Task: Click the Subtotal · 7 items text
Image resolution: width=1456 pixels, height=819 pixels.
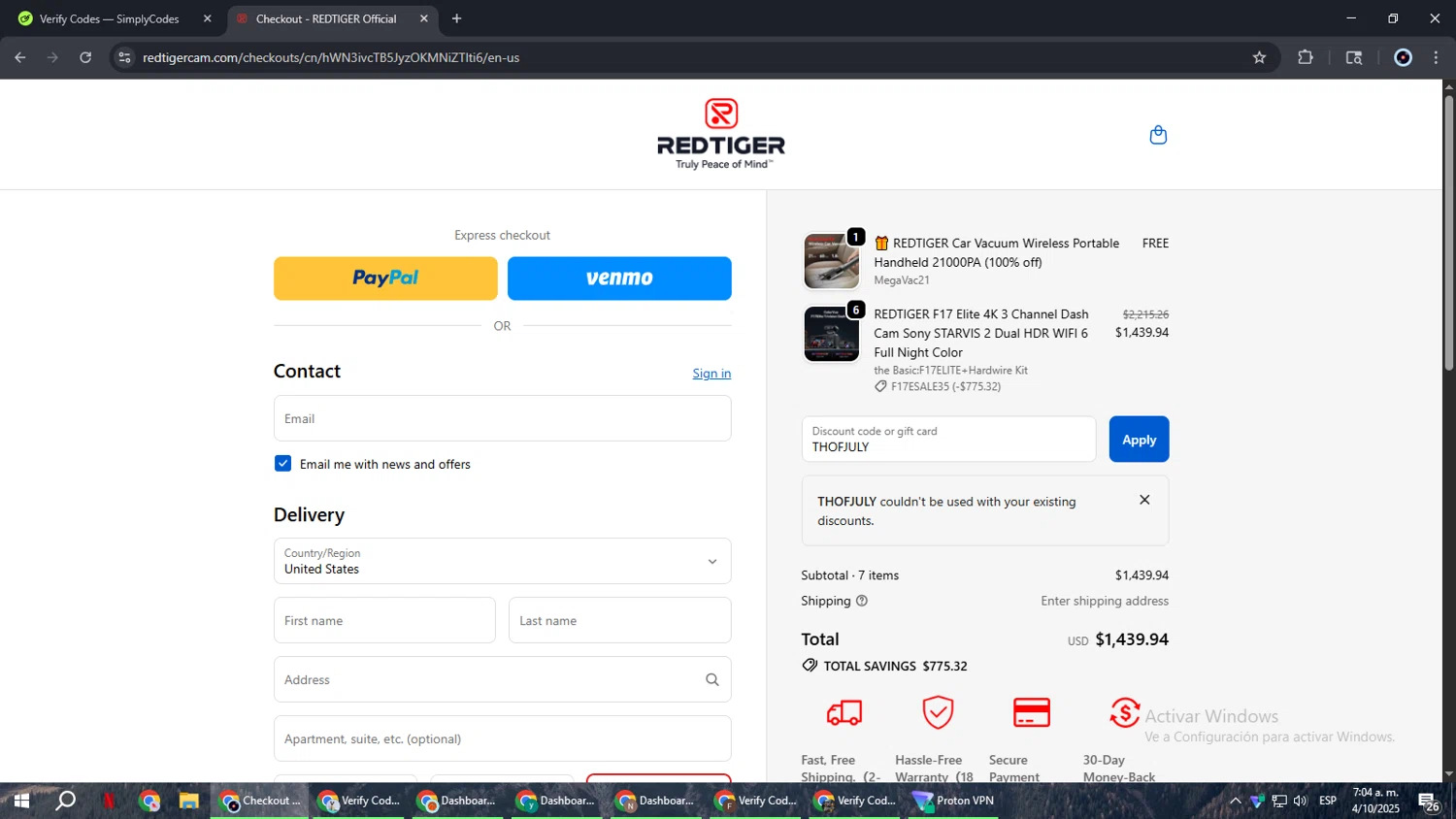Action: [849, 575]
